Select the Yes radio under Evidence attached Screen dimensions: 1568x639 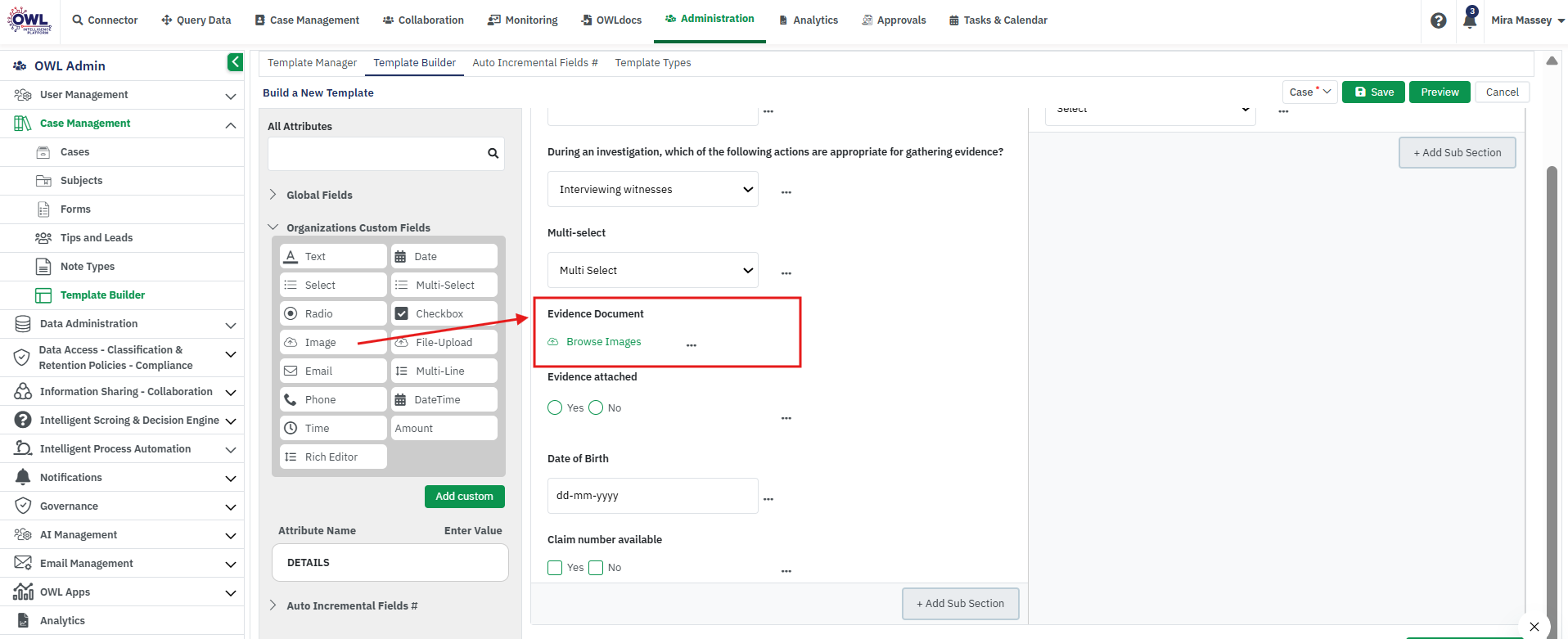point(555,407)
